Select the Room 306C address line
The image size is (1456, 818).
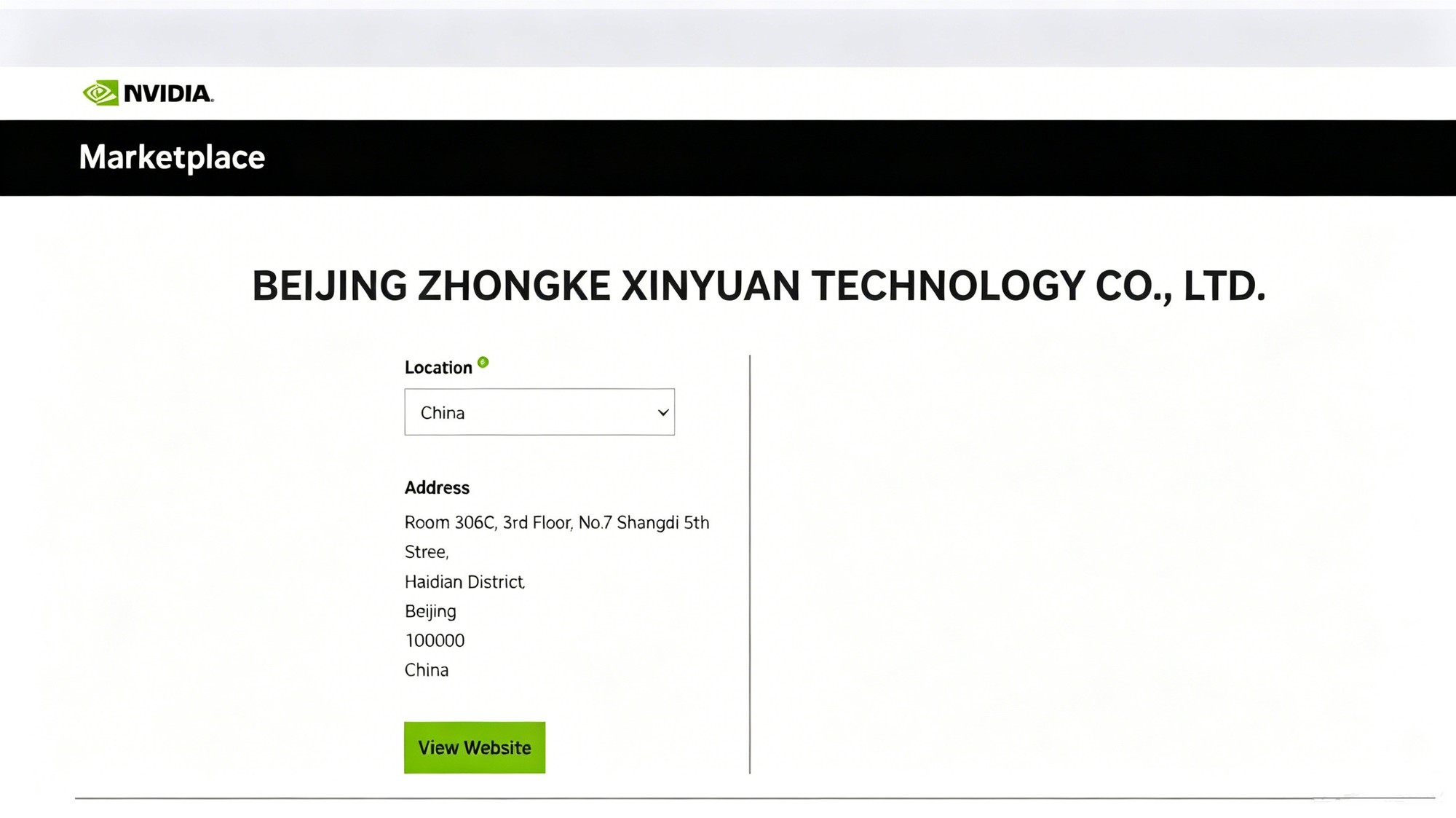pyautogui.click(x=557, y=523)
